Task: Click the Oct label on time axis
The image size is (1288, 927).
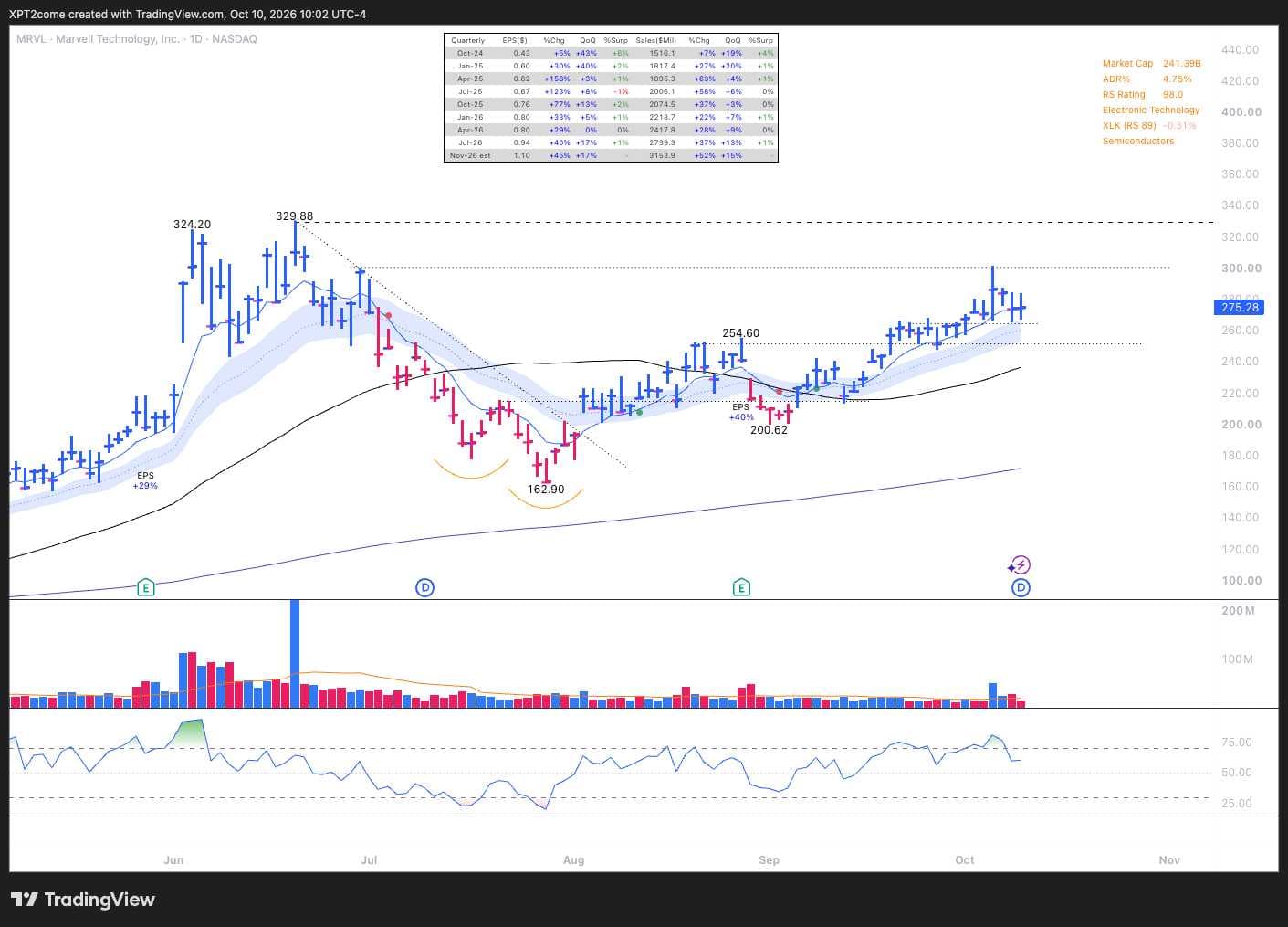Action: point(965,860)
